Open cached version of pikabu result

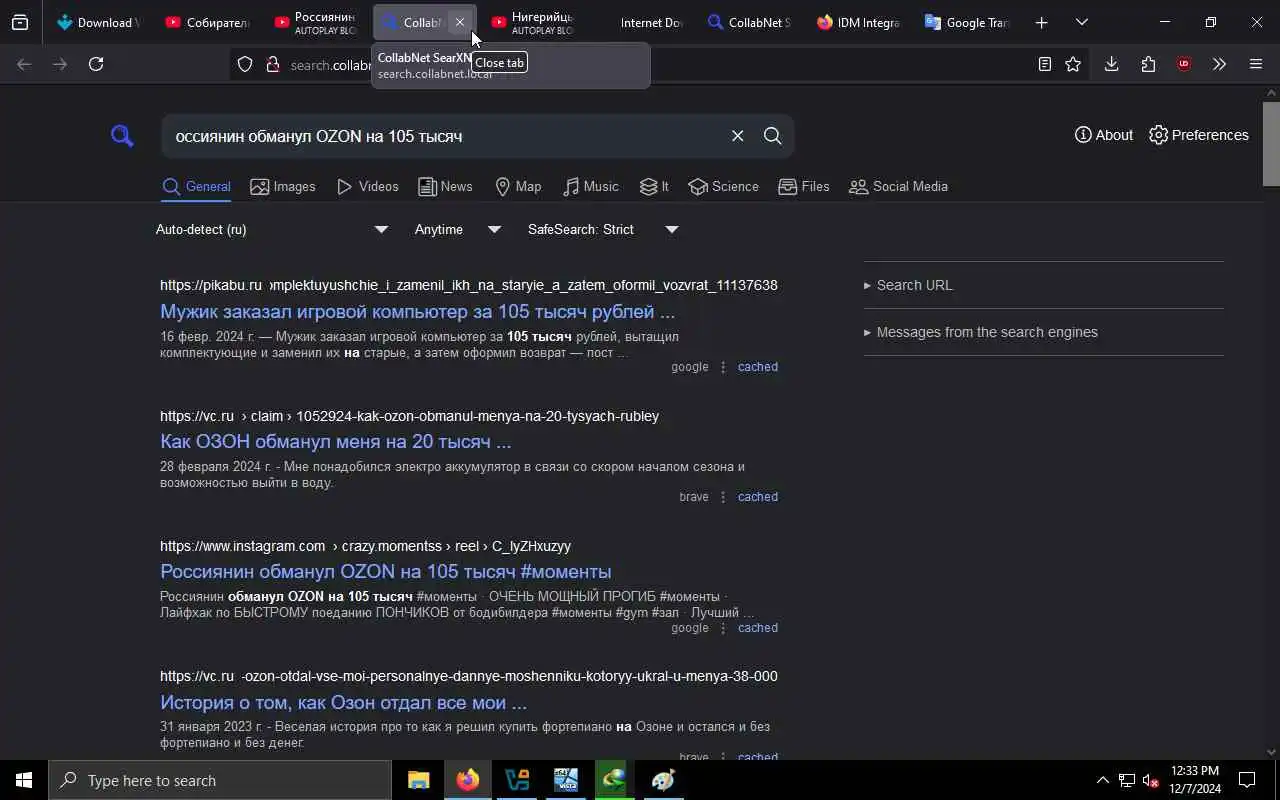tap(757, 367)
